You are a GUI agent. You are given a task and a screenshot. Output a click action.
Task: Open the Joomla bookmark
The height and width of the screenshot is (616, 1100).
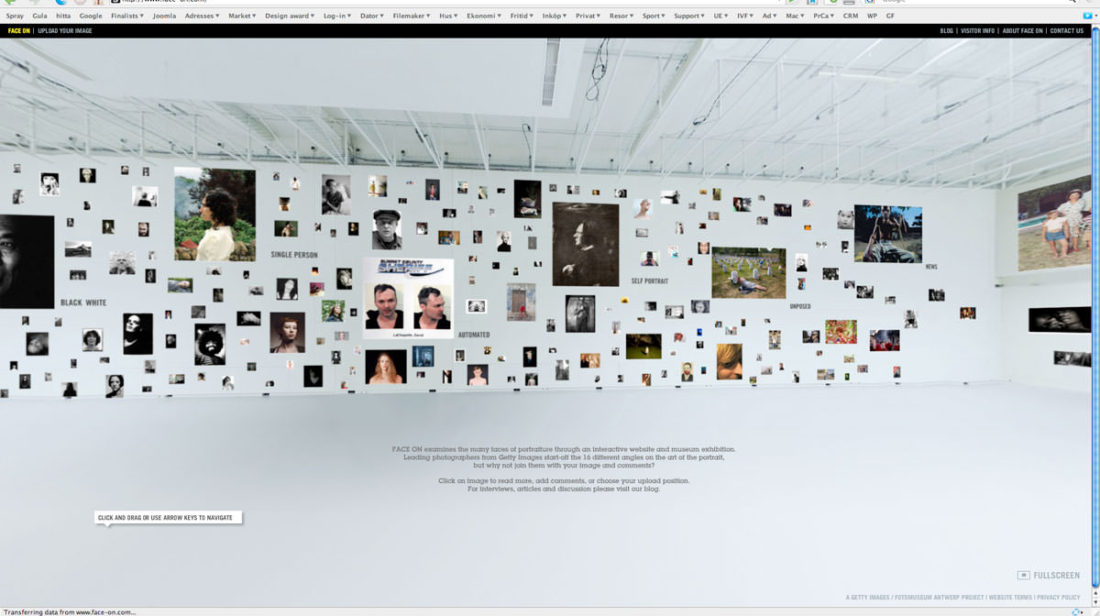coord(164,15)
